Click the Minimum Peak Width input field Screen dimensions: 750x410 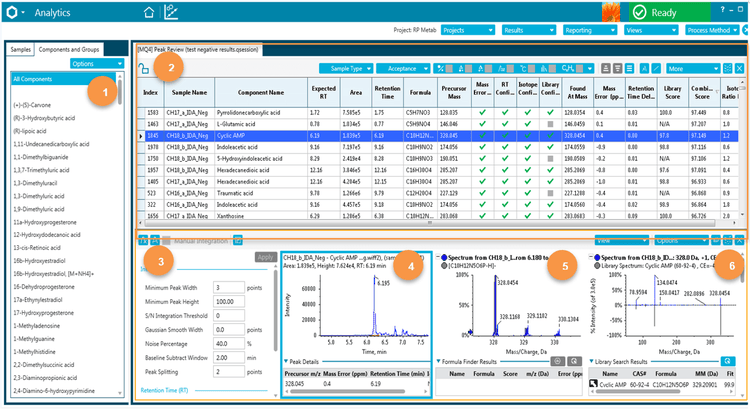(x=231, y=287)
